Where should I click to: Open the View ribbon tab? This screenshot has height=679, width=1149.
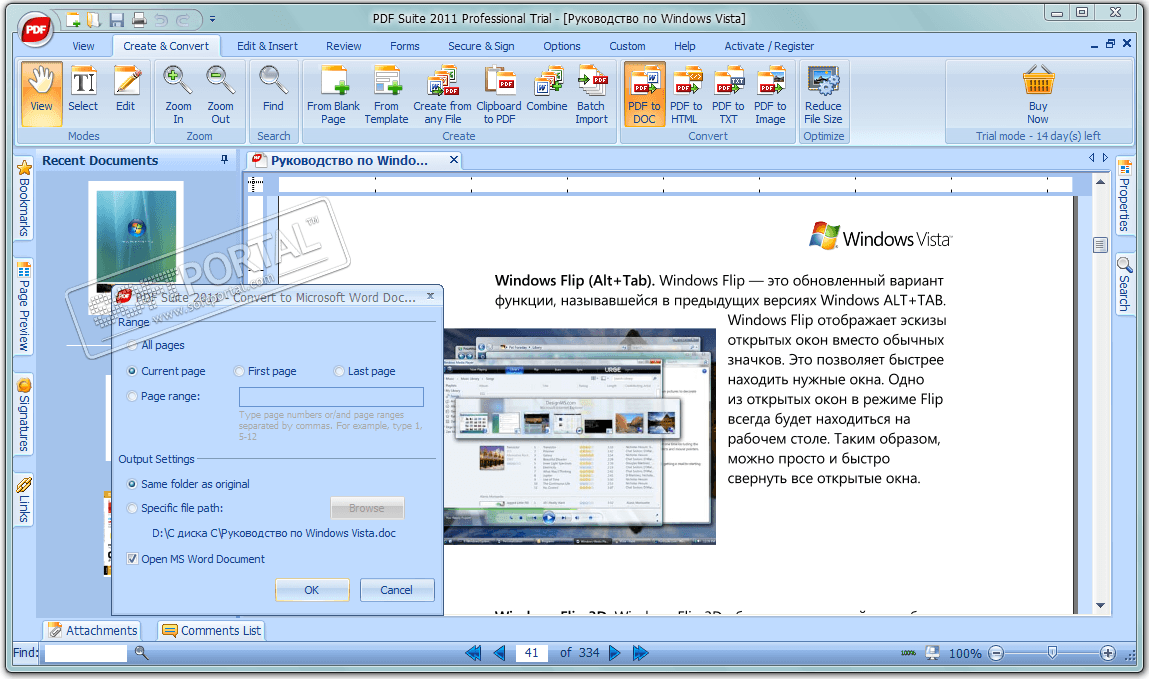pos(83,46)
